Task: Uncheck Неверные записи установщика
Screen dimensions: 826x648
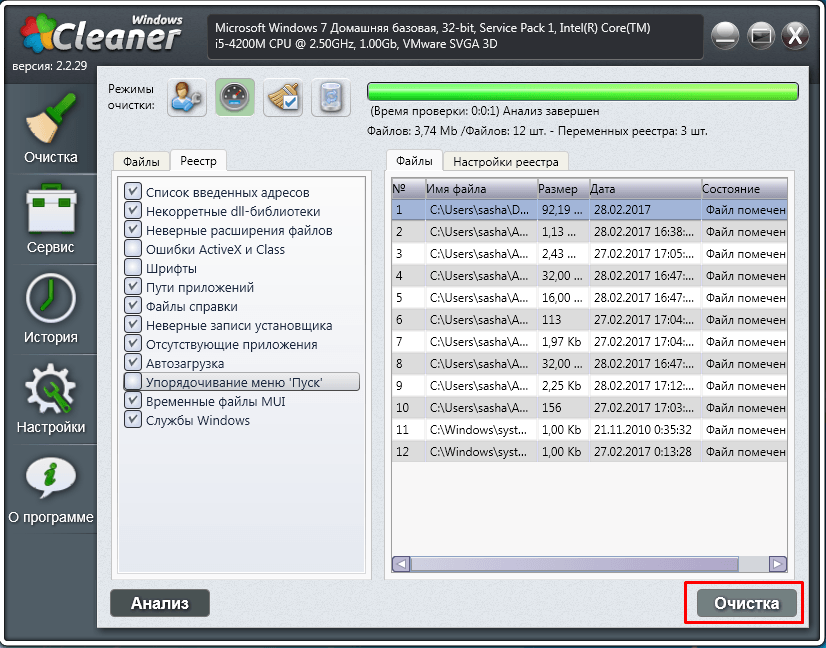Action: 133,324
